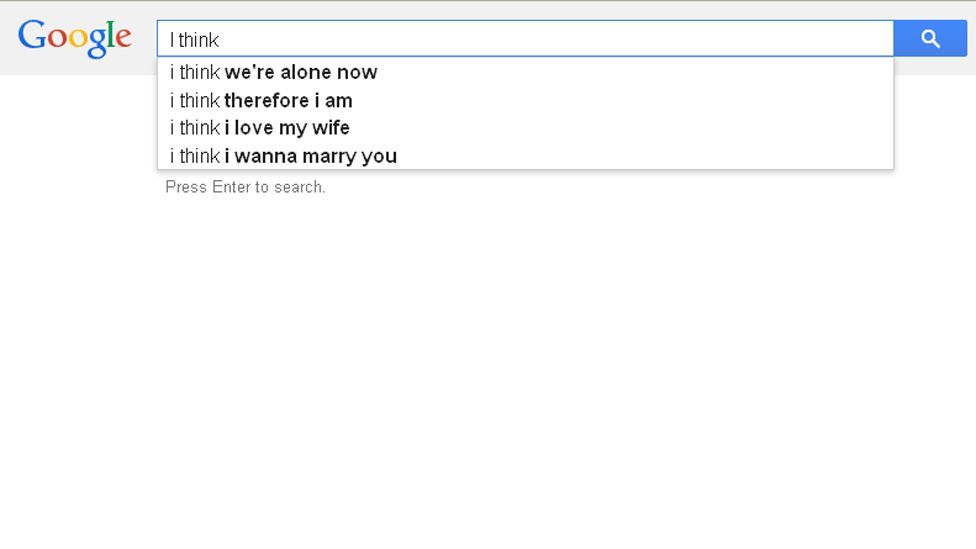Select suggestion "i think we're alone now"

(x=525, y=72)
